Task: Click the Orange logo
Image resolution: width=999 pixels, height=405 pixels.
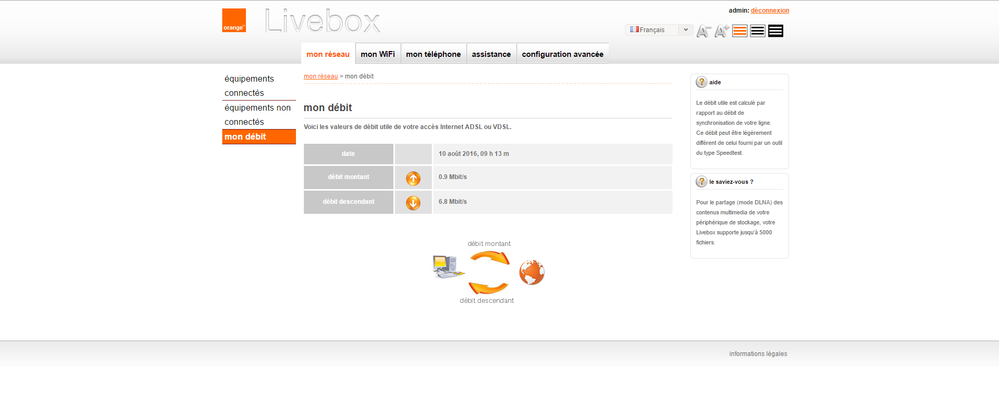Action: click(234, 20)
